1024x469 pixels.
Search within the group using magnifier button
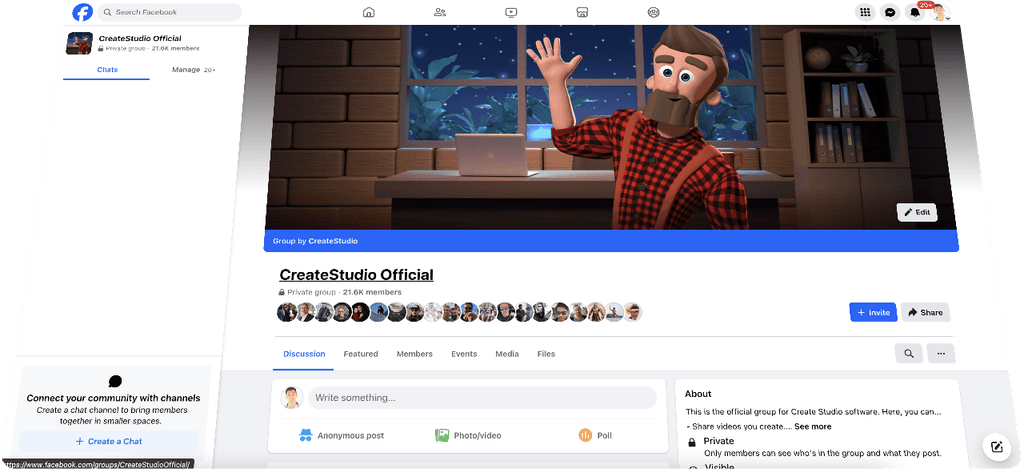pyautogui.click(x=908, y=353)
